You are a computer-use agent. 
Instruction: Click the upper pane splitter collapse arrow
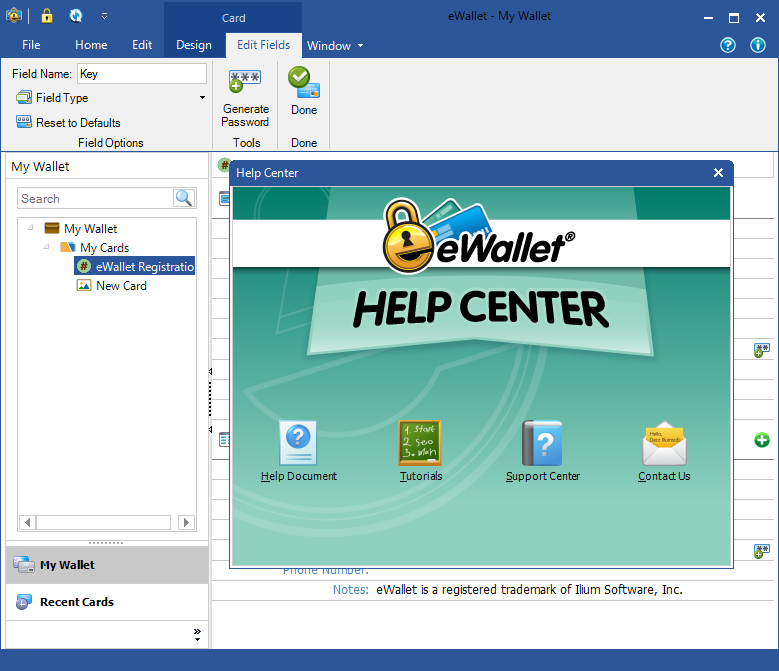tap(210, 371)
